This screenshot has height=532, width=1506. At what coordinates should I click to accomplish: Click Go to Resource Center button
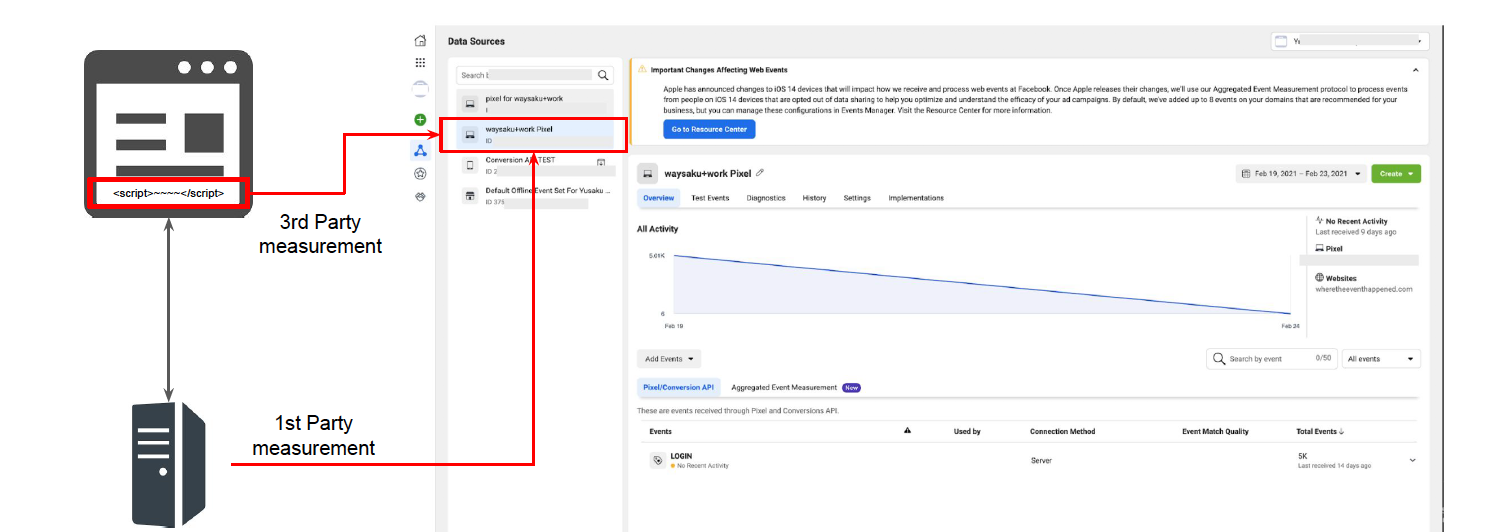point(709,130)
